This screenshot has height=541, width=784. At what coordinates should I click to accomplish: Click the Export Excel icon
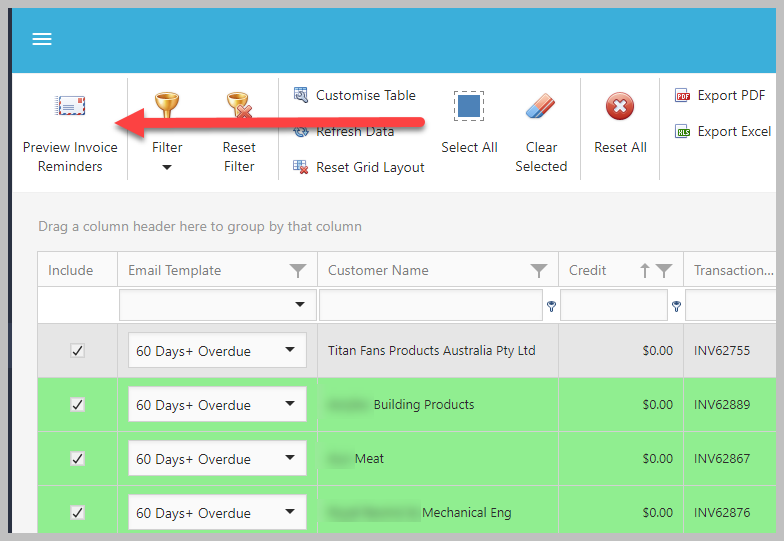(682, 132)
